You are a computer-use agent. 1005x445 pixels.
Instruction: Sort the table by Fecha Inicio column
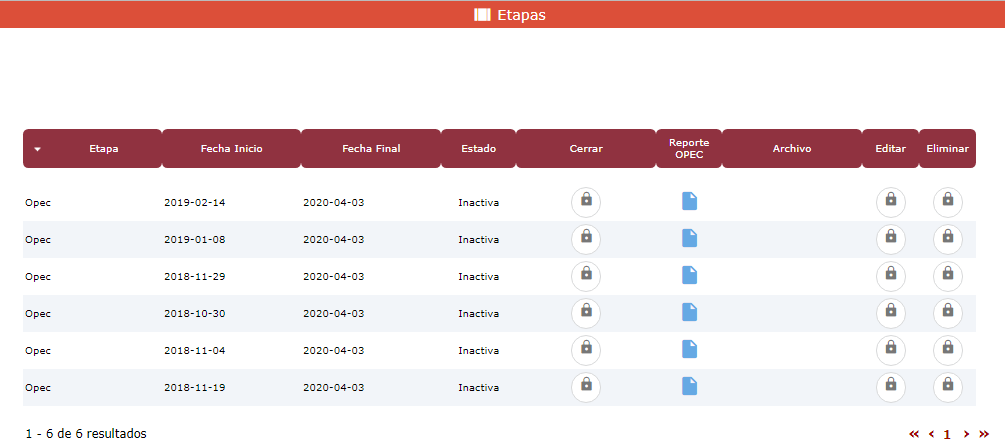tap(231, 149)
